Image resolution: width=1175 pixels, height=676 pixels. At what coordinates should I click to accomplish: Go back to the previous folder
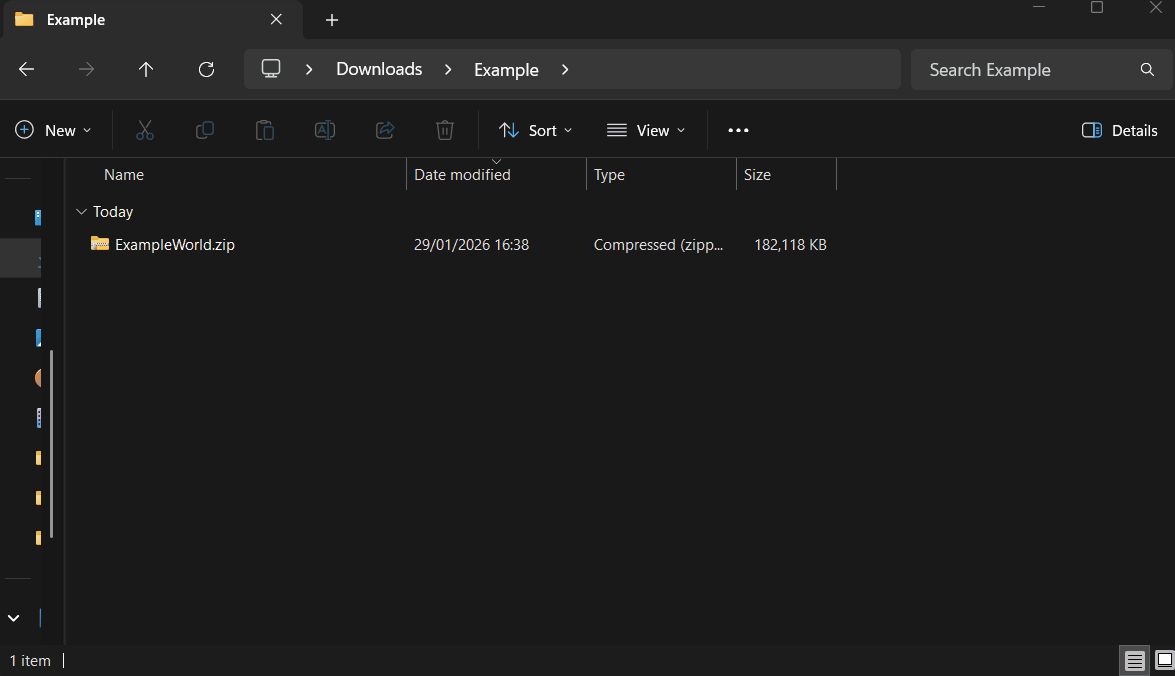click(x=26, y=70)
